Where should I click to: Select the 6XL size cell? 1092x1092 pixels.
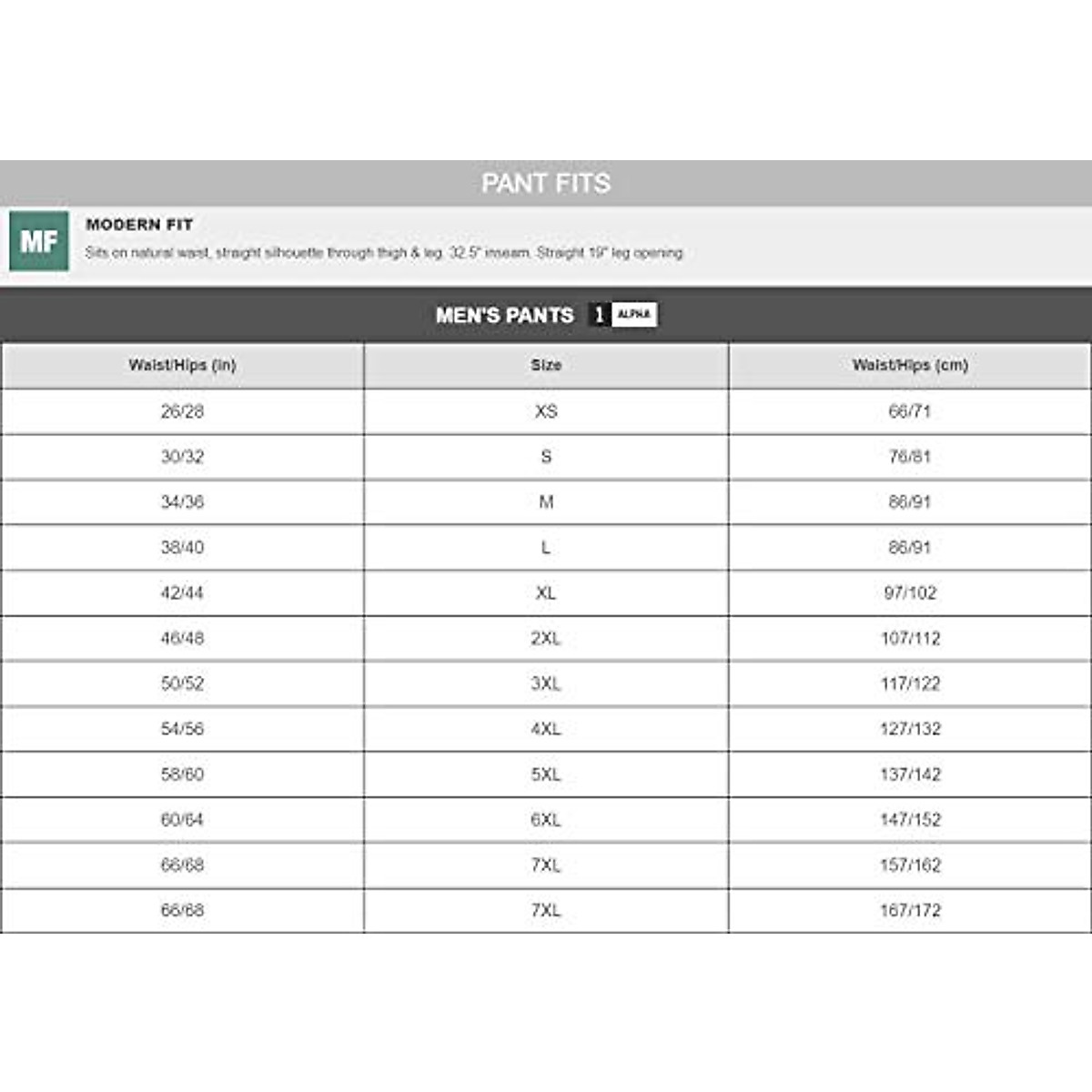[546, 820]
